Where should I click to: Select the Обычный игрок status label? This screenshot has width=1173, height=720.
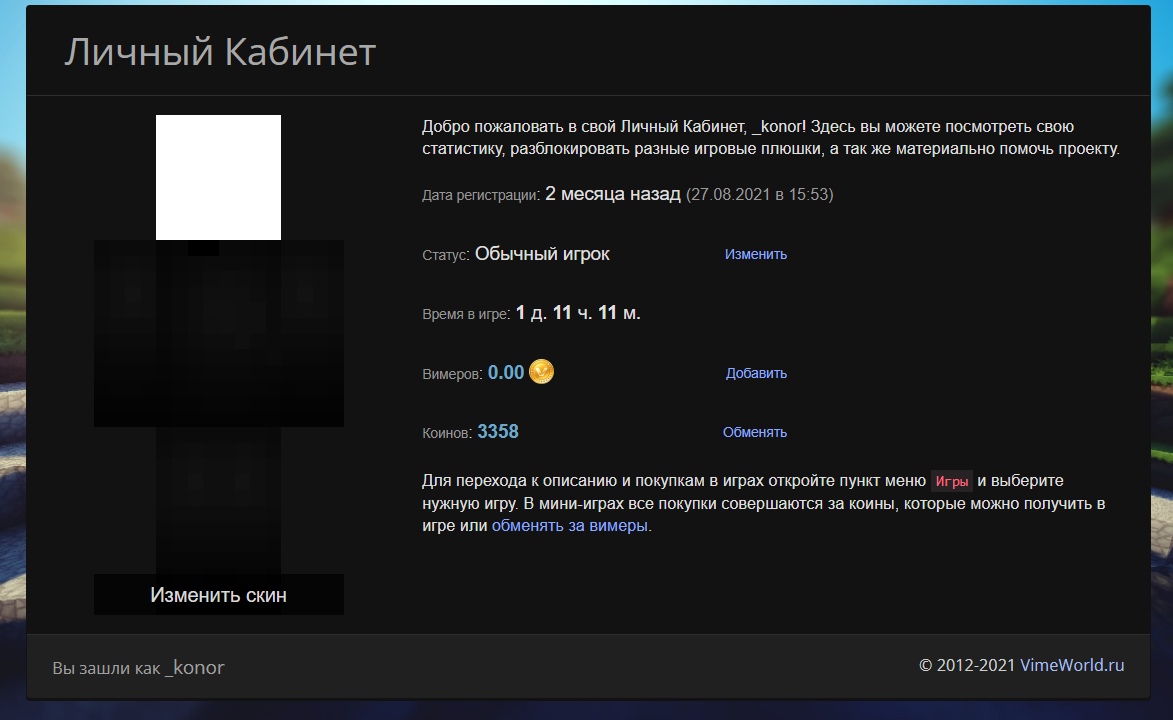[x=542, y=254]
